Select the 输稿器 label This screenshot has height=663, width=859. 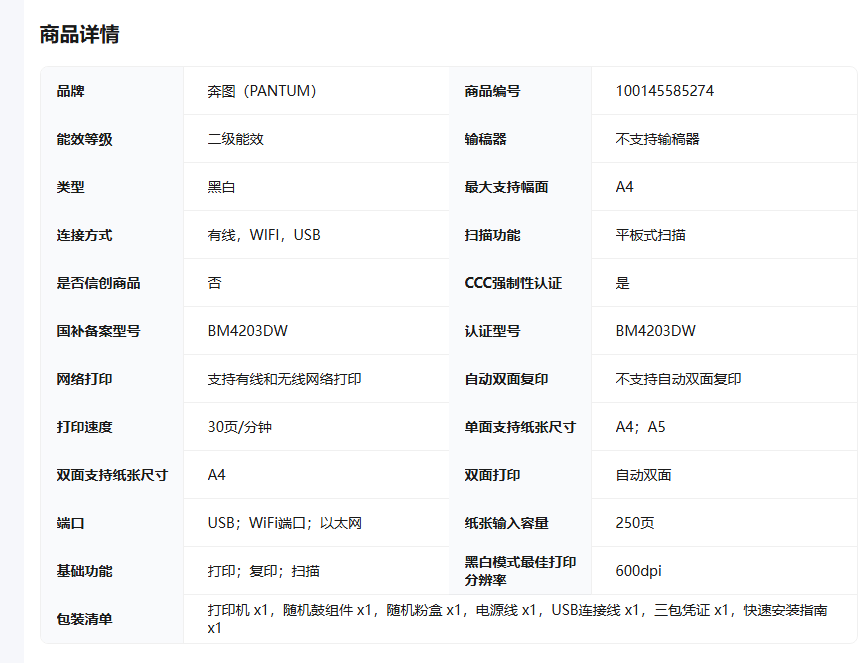tap(485, 139)
